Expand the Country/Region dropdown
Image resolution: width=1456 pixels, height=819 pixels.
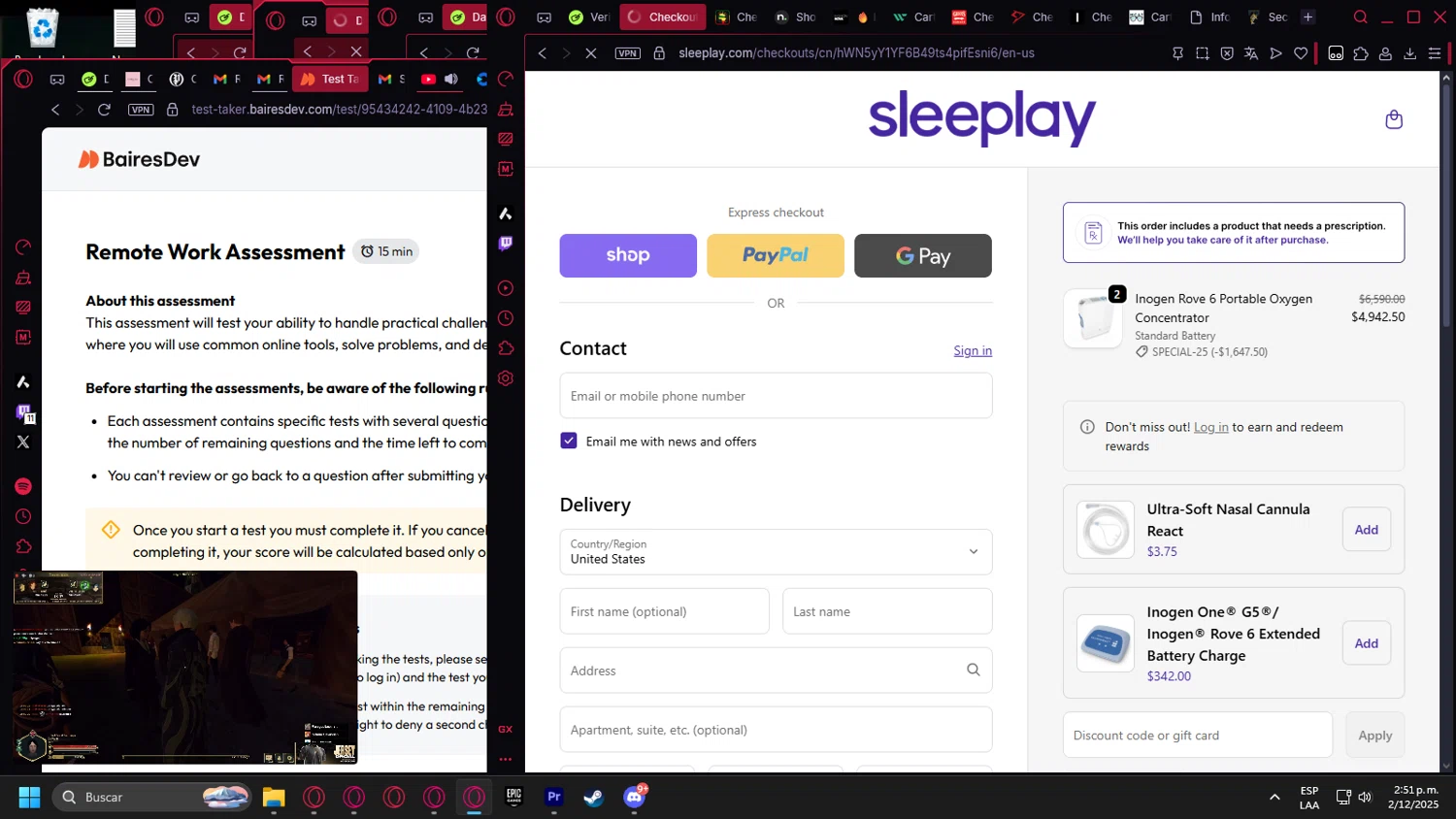pos(776,552)
